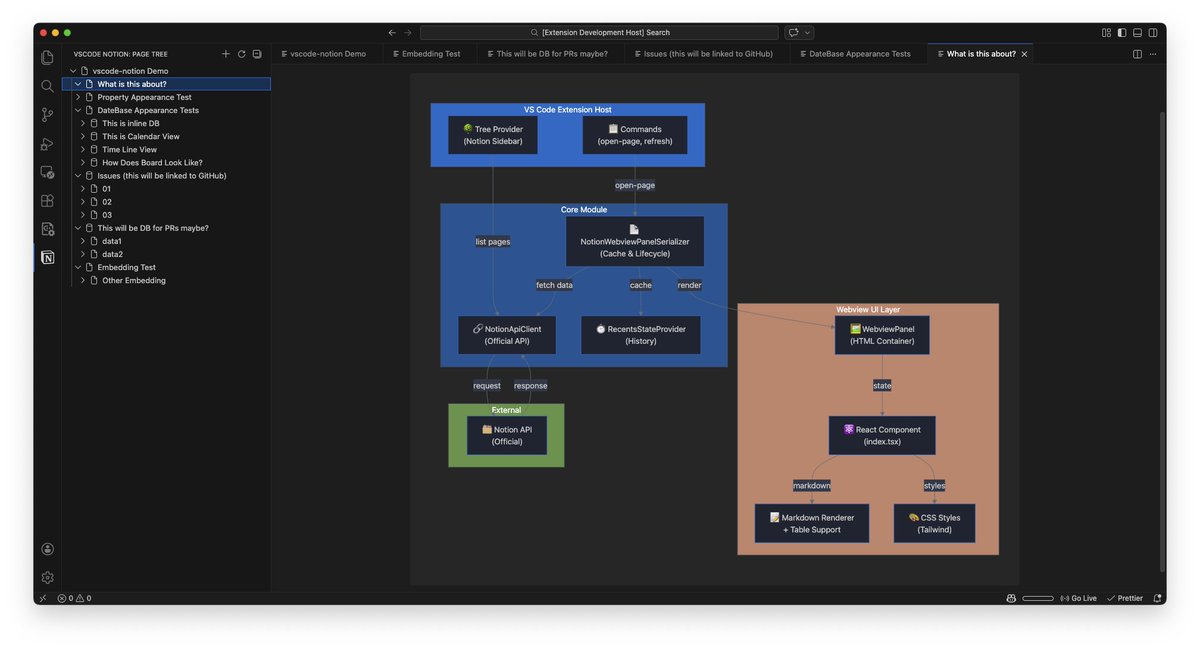Open the Notion sidebar view icon
Viewport: 1200px width, 649px height.
[x=47, y=257]
